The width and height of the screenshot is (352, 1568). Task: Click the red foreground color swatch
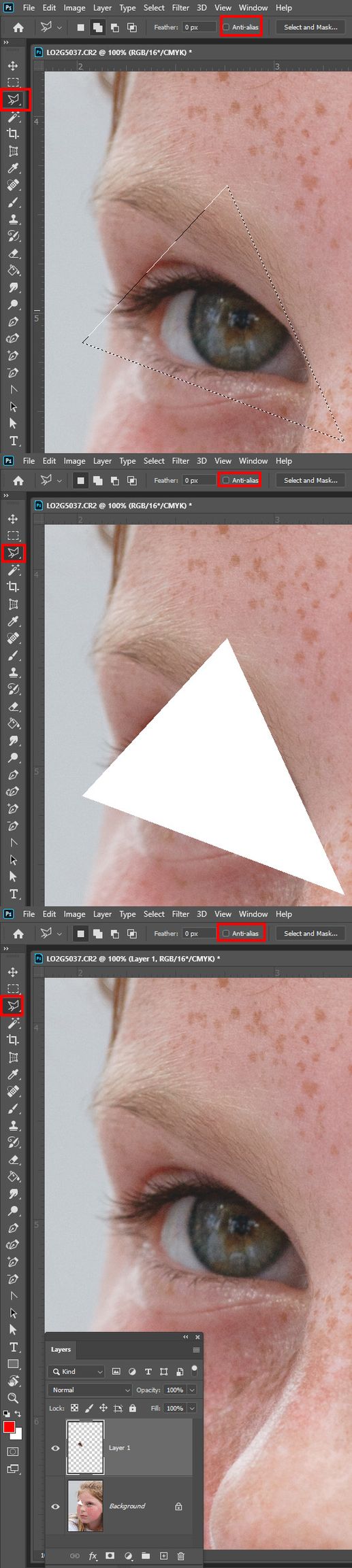coord(9,1427)
